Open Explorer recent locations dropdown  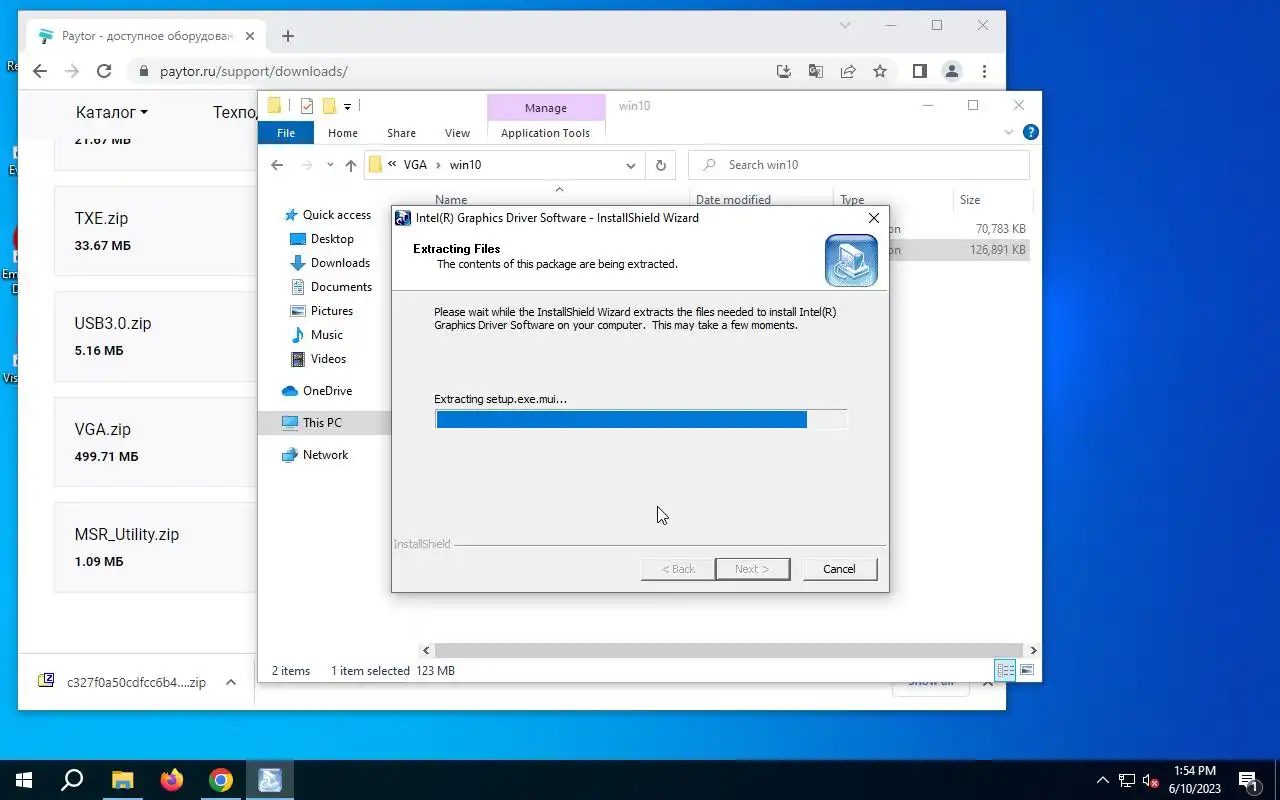point(330,165)
